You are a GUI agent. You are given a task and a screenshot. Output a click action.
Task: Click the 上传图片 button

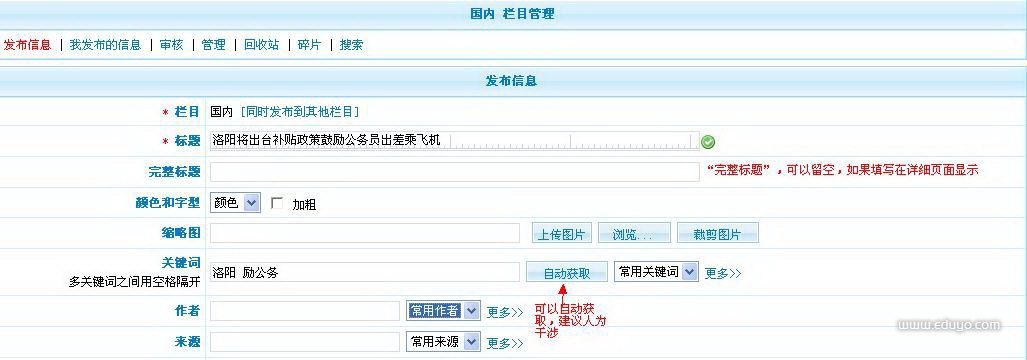click(561, 234)
